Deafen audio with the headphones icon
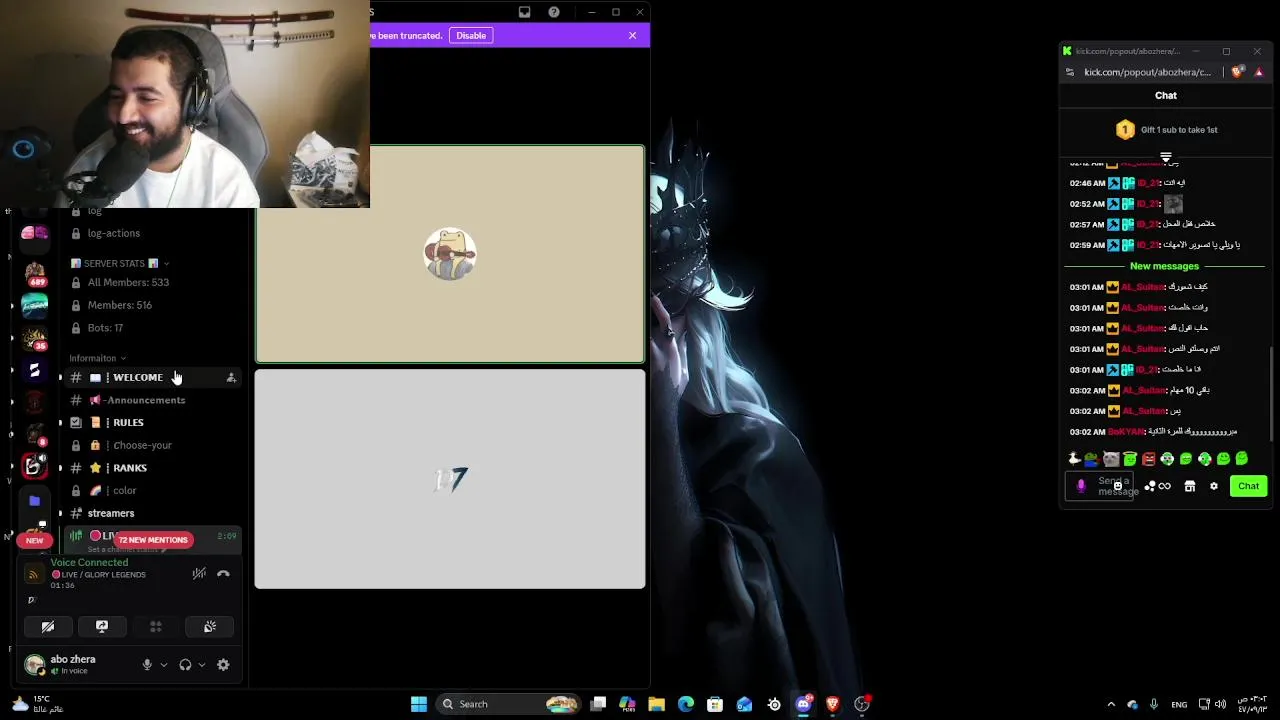 coord(185,665)
